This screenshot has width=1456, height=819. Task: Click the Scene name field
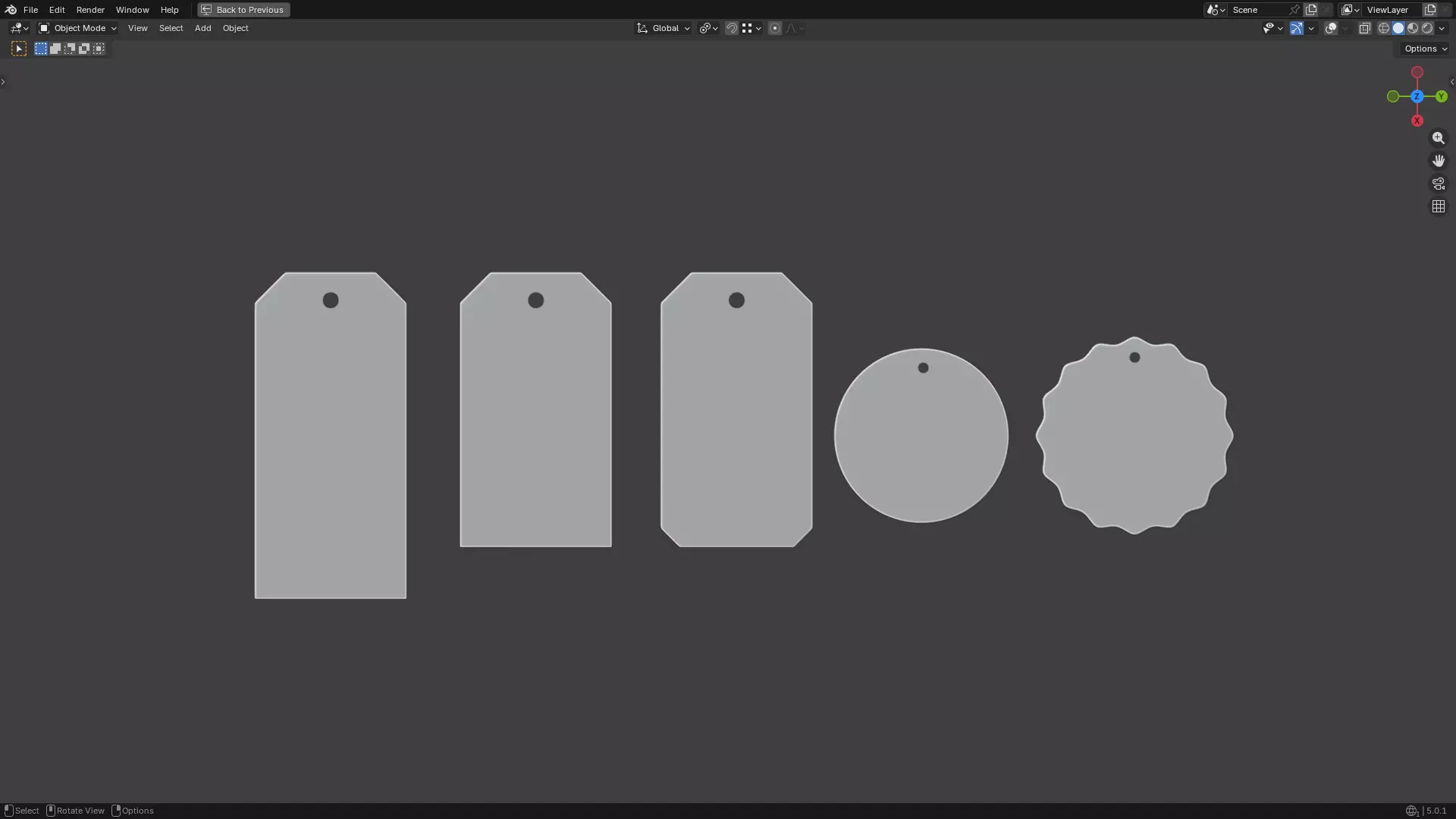pos(1257,10)
